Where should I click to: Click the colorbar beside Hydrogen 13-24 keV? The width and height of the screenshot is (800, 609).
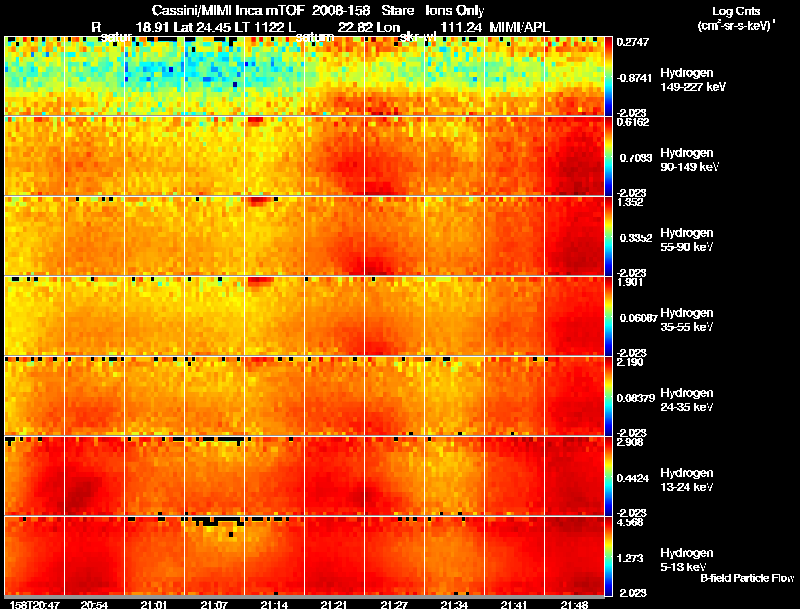[608, 476]
